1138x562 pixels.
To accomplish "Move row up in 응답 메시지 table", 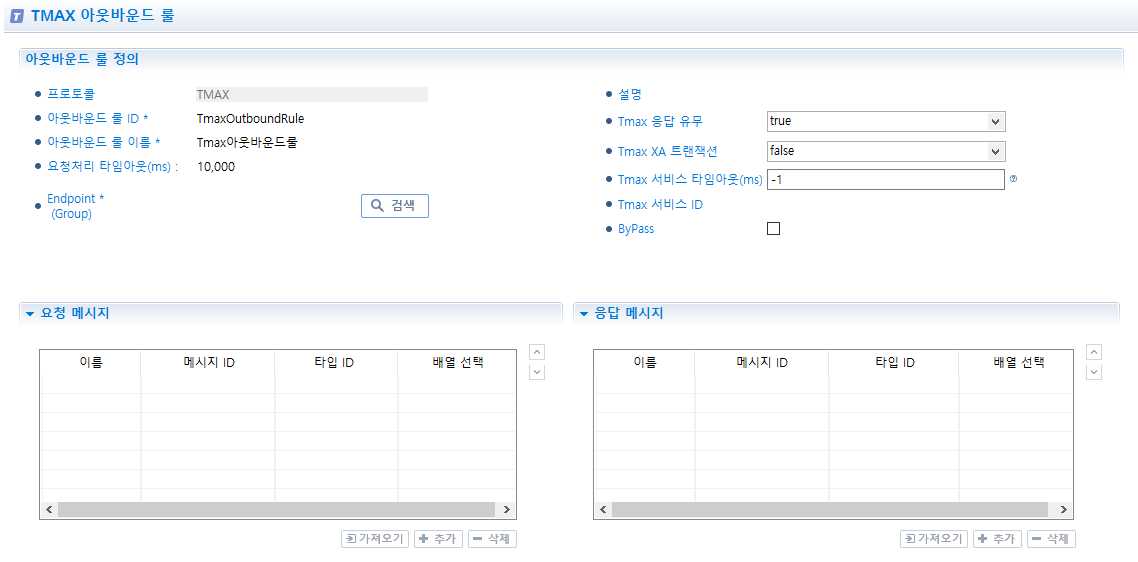I will point(1094,352).
